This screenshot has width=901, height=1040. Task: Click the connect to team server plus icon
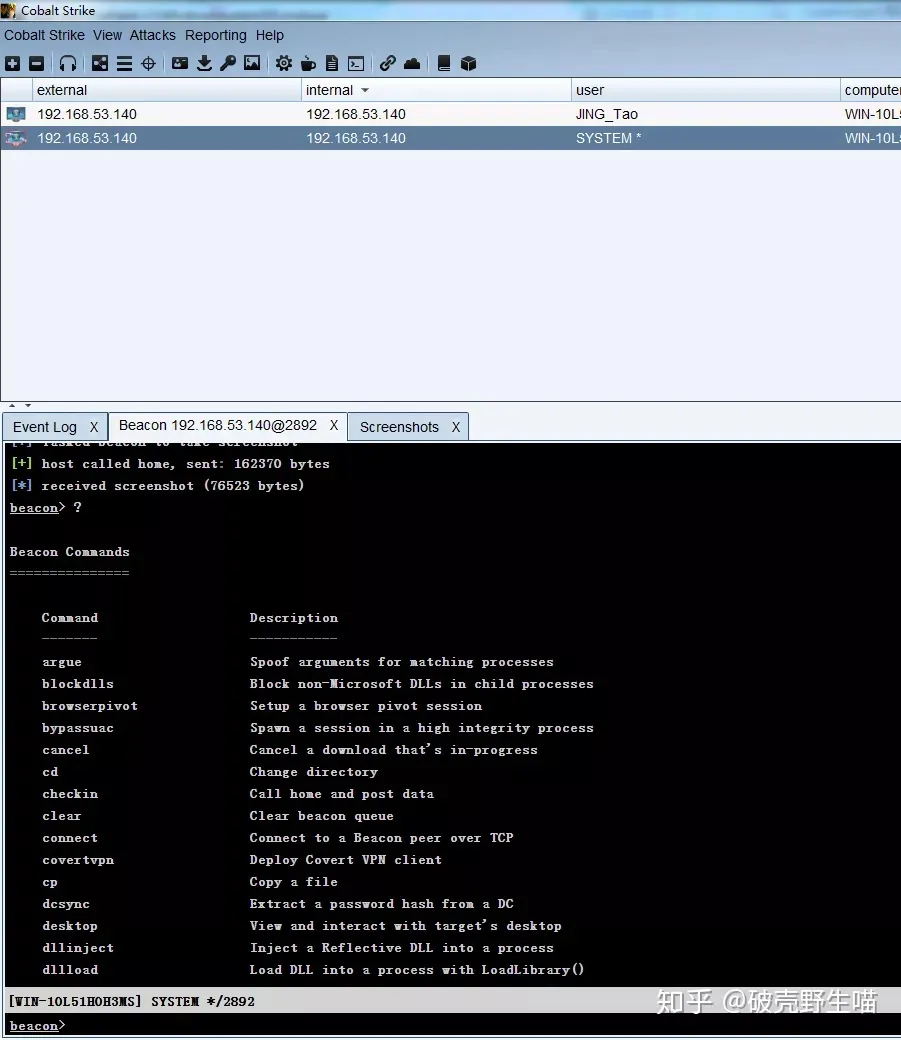(13, 64)
